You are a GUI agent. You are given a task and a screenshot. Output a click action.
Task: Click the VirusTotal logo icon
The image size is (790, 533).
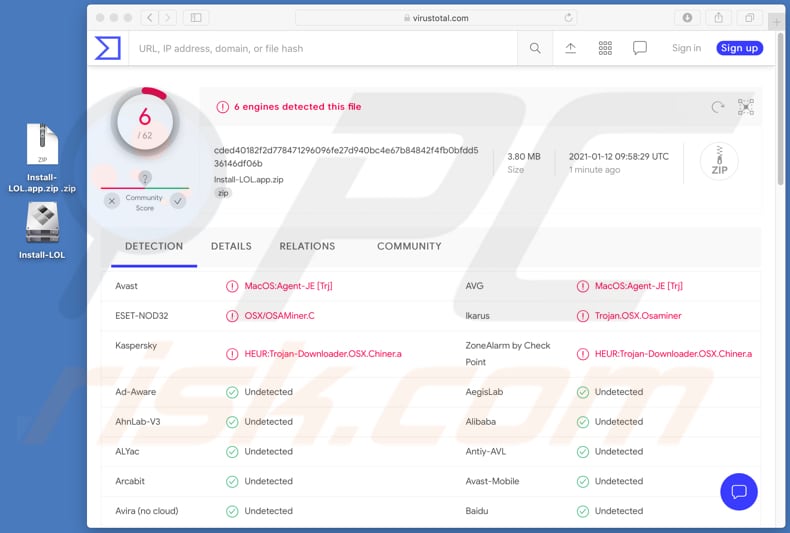(108, 48)
